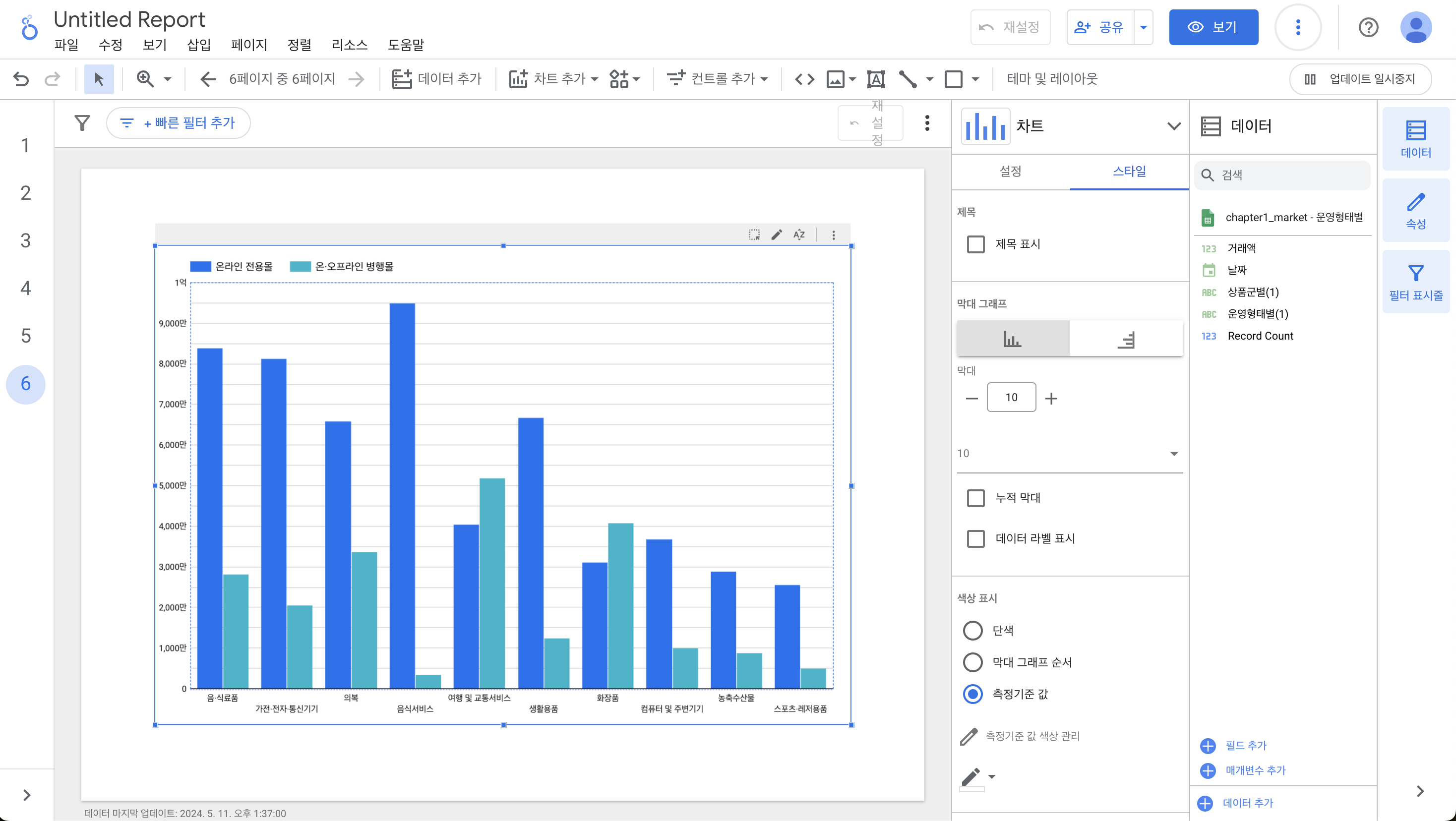1456x821 pixels.
Task: Open the share button dropdown arrow
Action: coord(1144,27)
